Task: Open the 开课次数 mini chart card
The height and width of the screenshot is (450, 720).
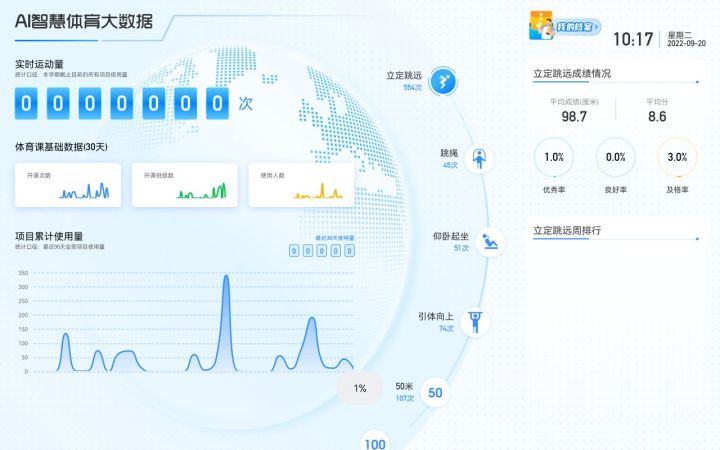Action: coord(68,185)
